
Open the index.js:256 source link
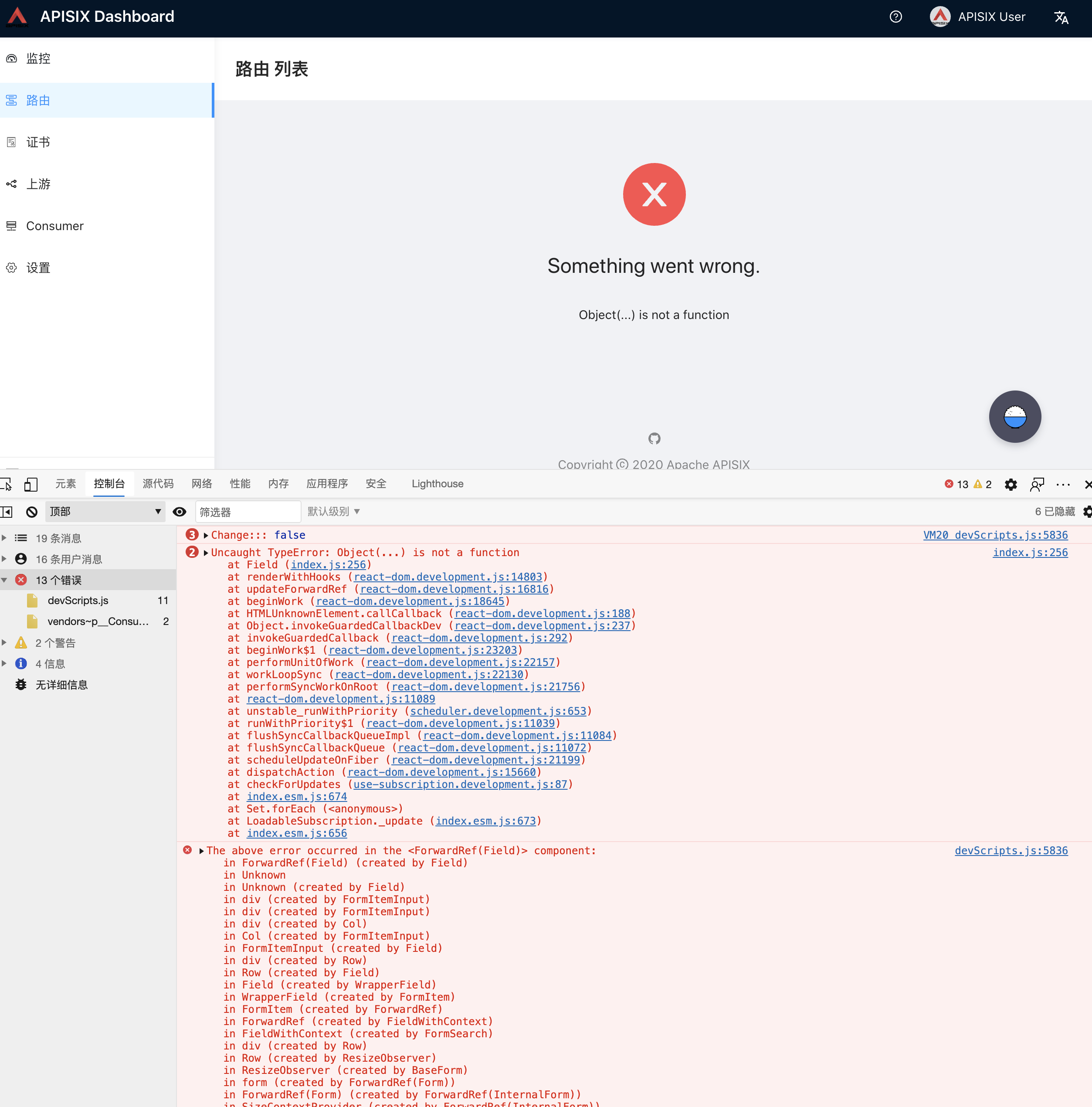1030,552
